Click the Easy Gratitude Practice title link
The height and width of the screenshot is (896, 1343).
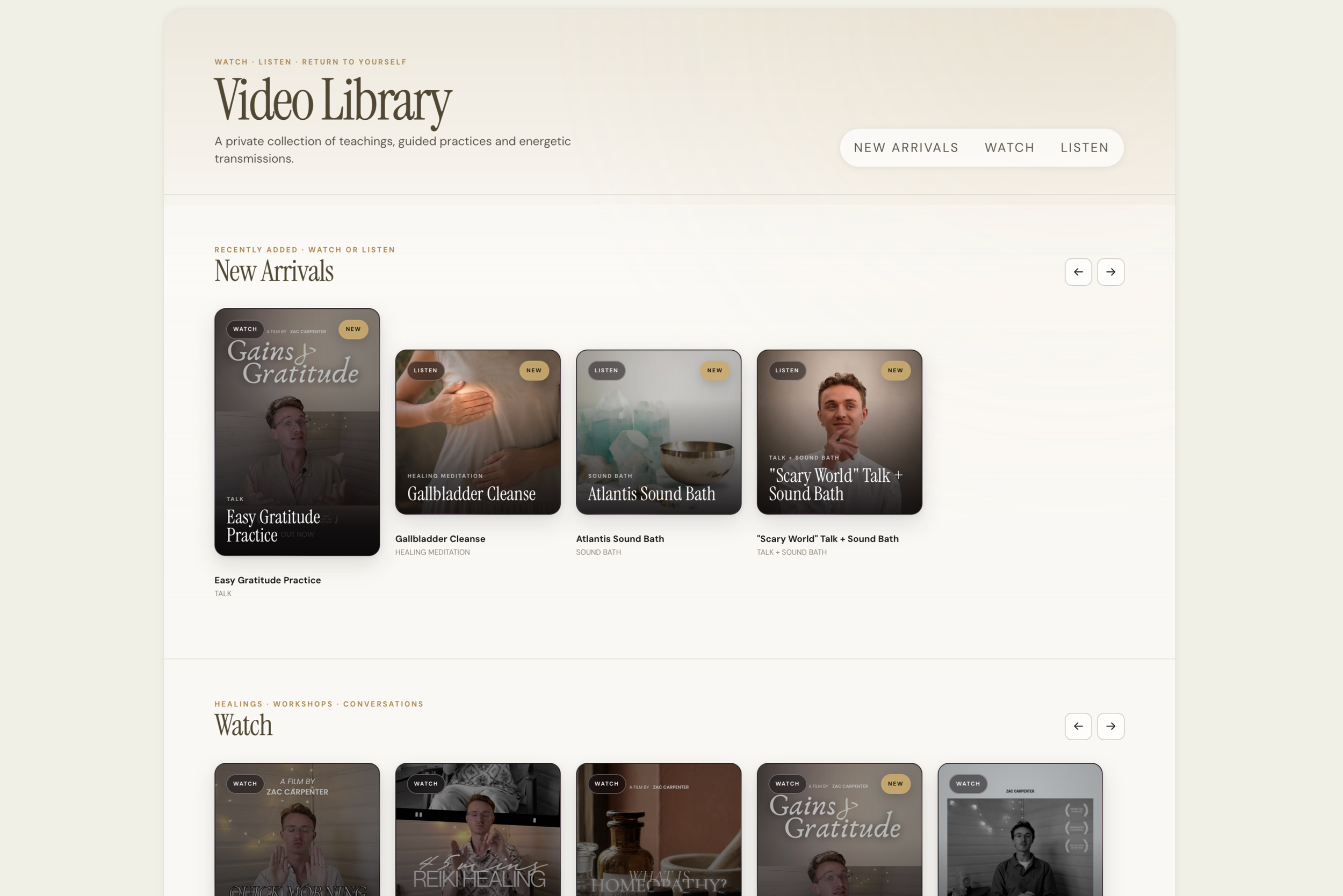point(268,580)
